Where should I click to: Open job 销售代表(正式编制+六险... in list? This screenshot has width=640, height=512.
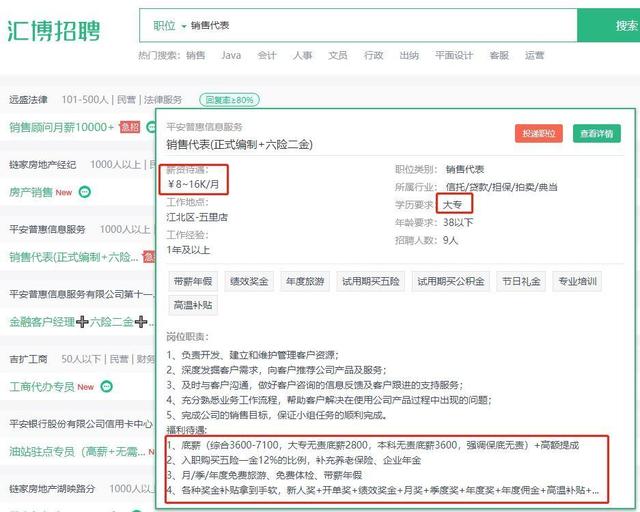point(73,257)
